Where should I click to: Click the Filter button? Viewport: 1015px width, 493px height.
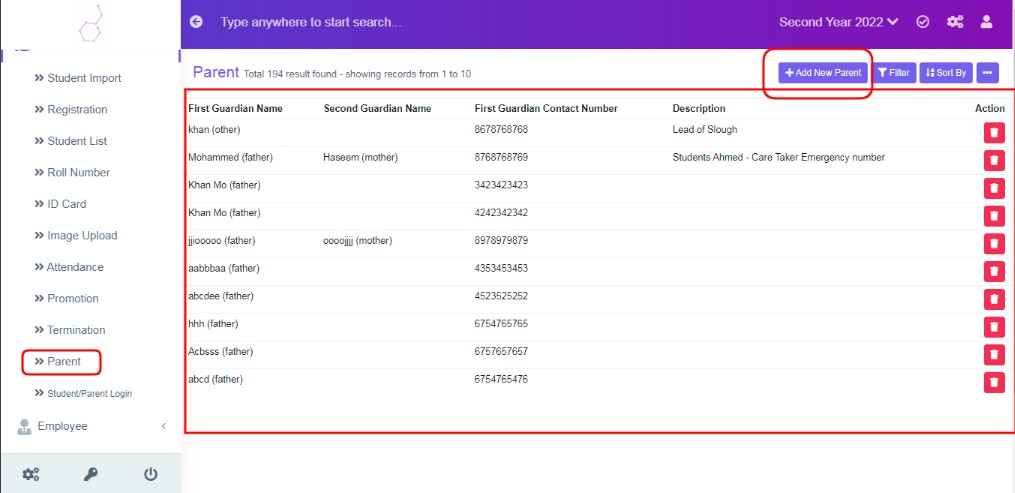point(894,73)
